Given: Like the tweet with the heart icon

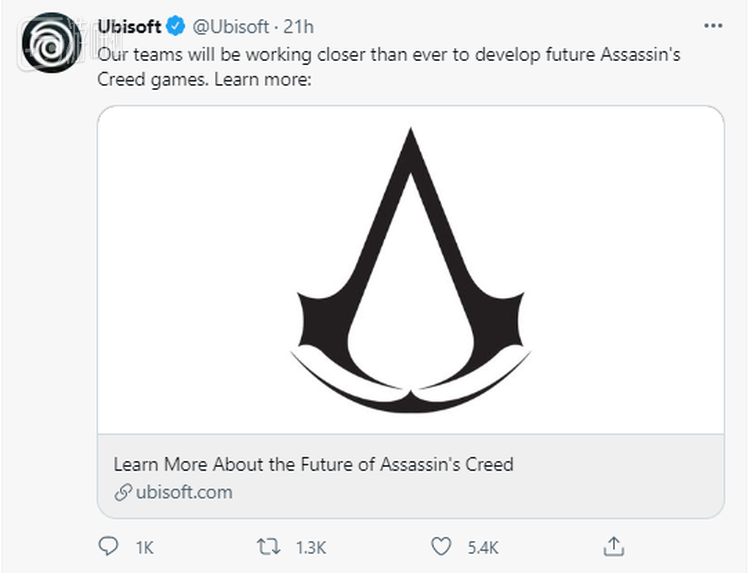Looking at the screenshot, I should click(x=441, y=546).
